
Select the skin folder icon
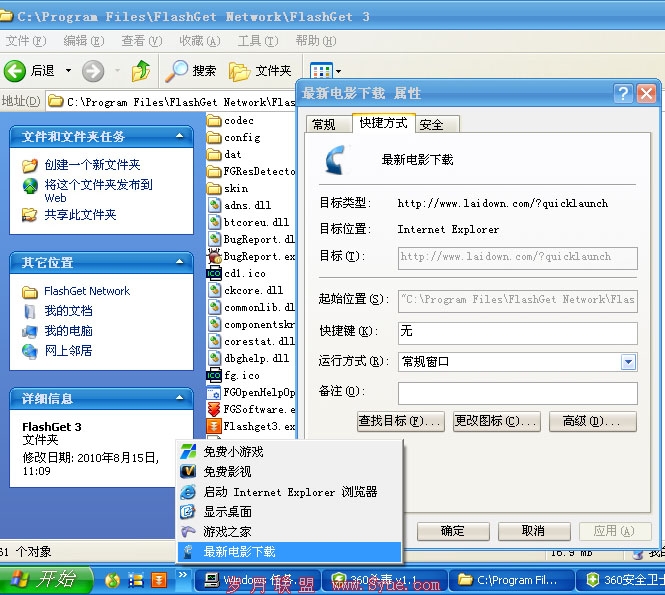point(214,188)
